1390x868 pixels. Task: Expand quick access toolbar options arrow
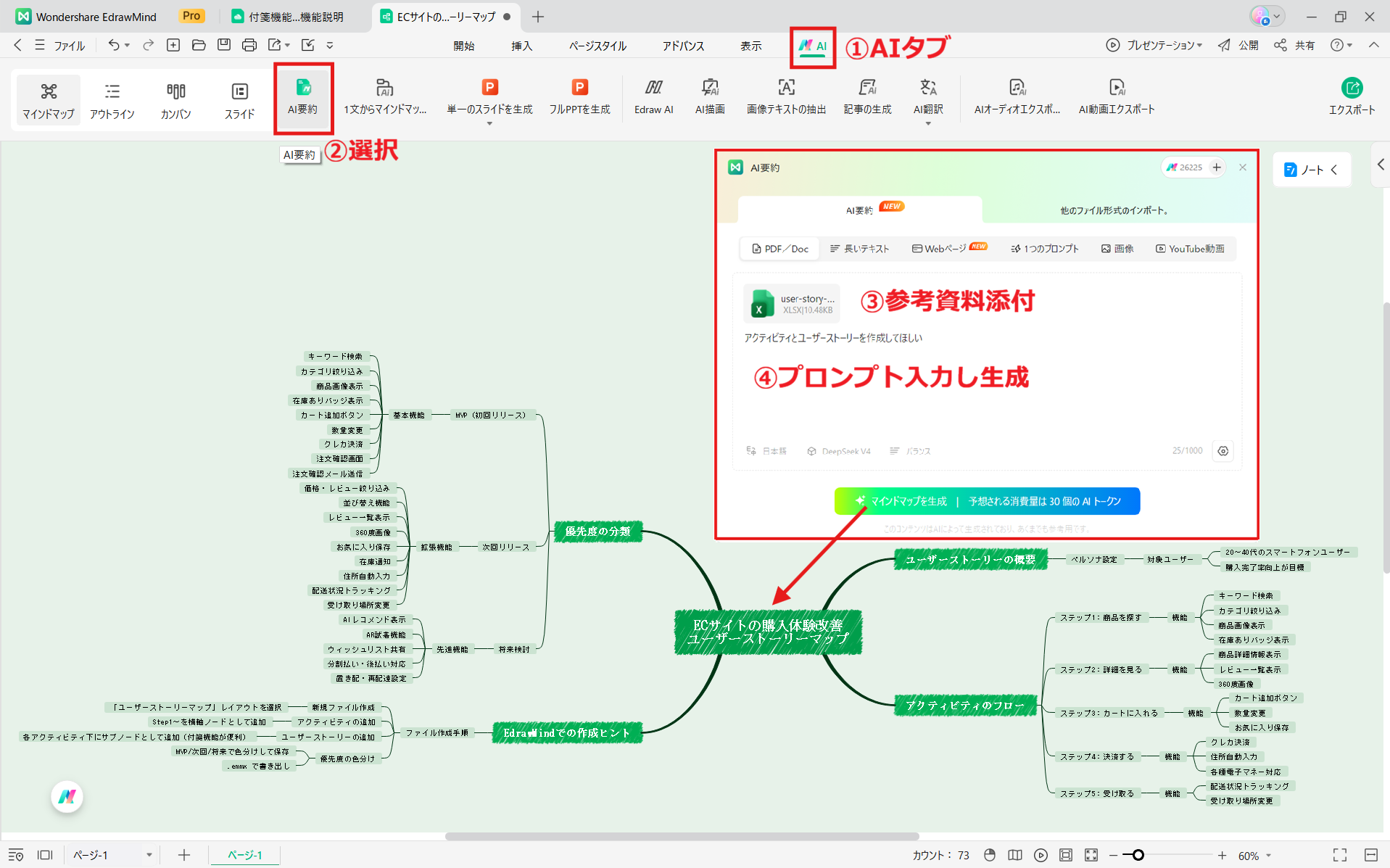[x=330, y=45]
